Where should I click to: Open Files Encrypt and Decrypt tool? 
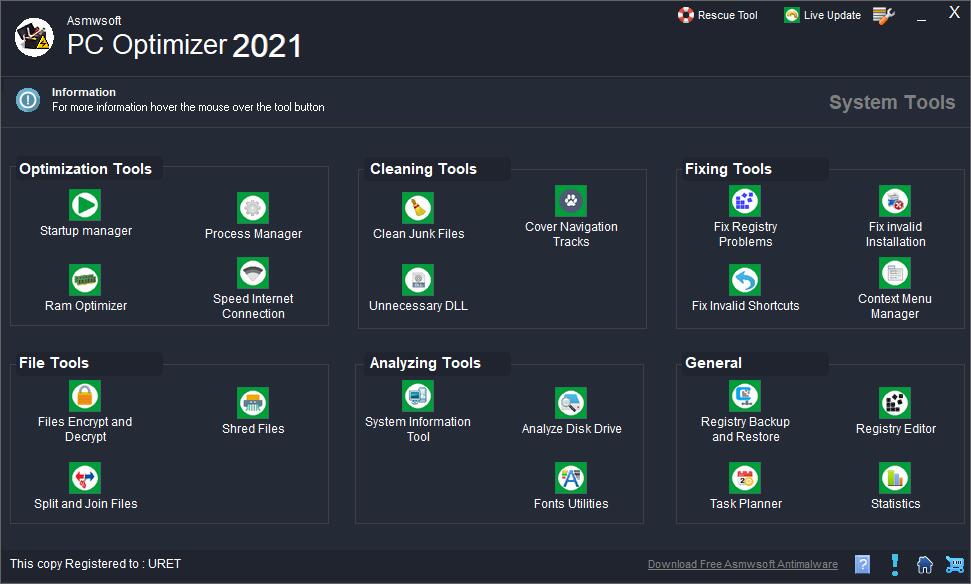coord(85,396)
